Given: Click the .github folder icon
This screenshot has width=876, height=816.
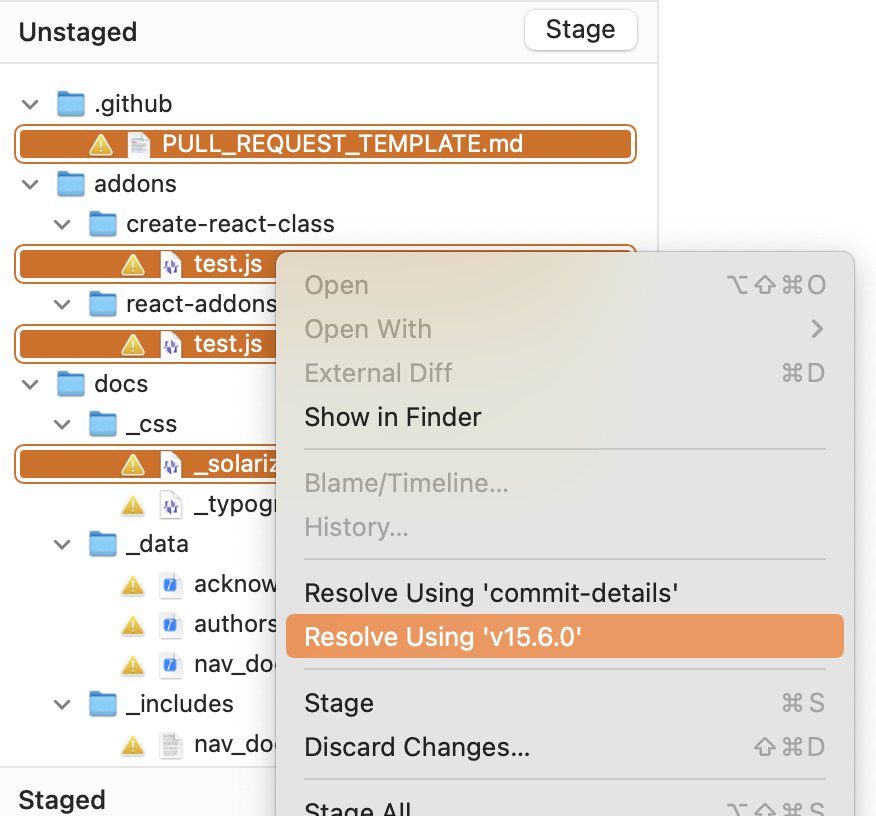Looking at the screenshot, I should tap(70, 103).
